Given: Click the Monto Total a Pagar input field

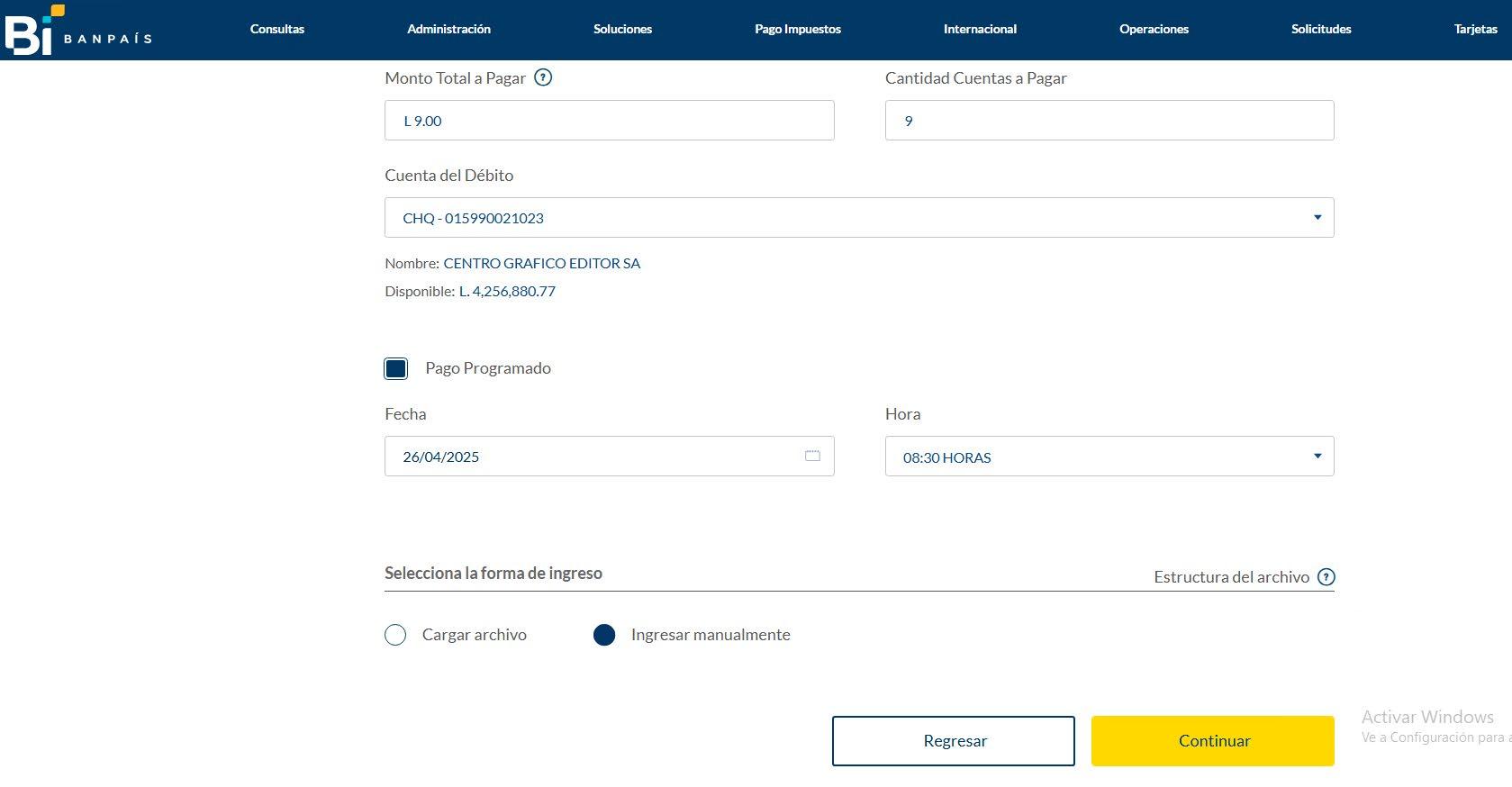Looking at the screenshot, I should (x=609, y=121).
